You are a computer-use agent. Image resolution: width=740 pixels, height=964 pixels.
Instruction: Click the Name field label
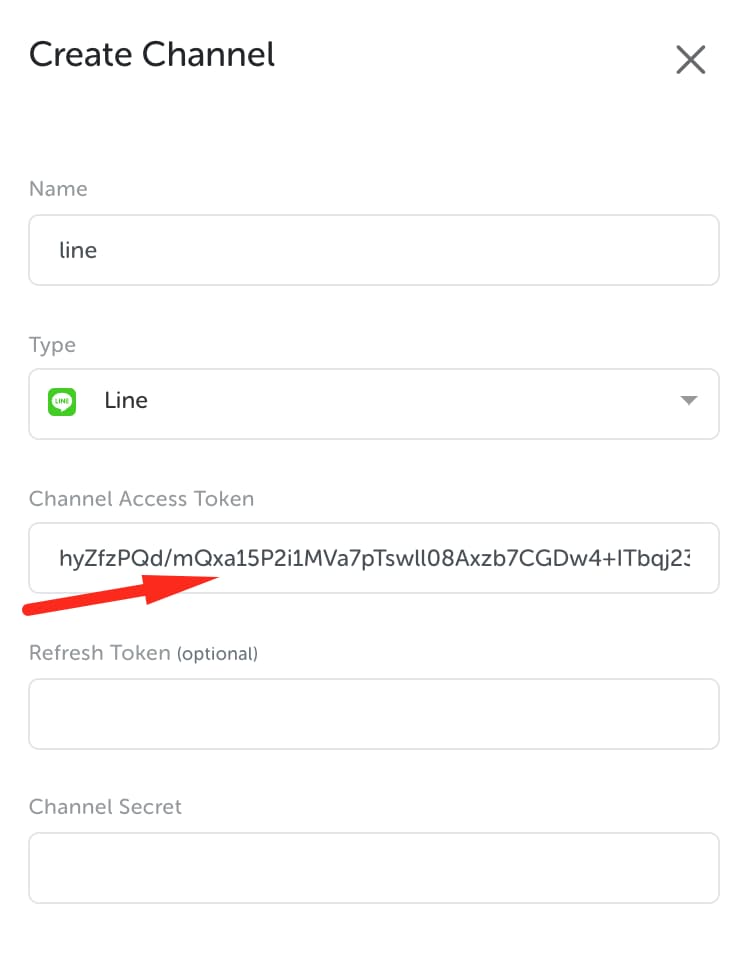(58, 189)
